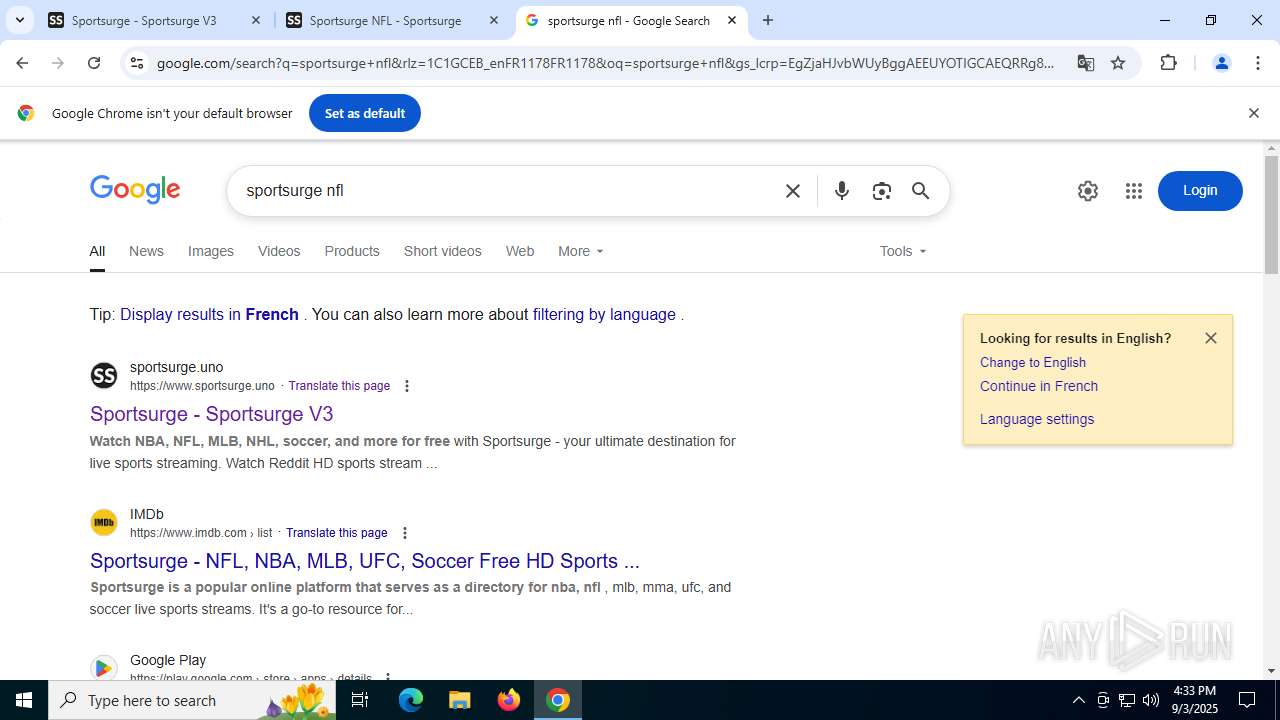Open a new browser tab
Viewport: 1280px width, 720px height.
767,20
